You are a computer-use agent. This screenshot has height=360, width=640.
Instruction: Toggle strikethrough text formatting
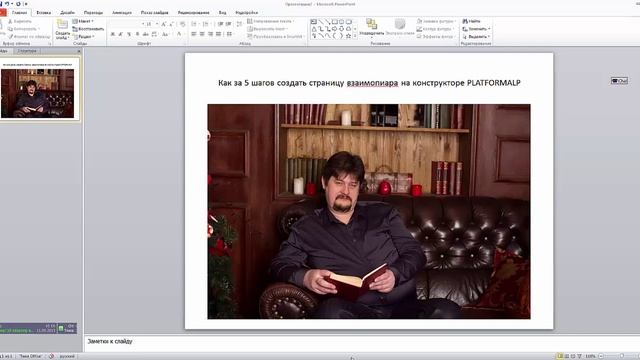[146, 34]
